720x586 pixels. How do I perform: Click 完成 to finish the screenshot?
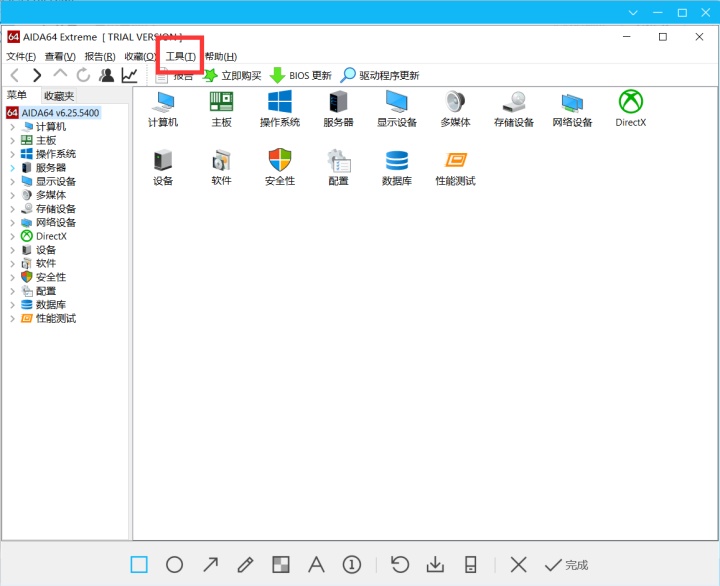tap(567, 565)
